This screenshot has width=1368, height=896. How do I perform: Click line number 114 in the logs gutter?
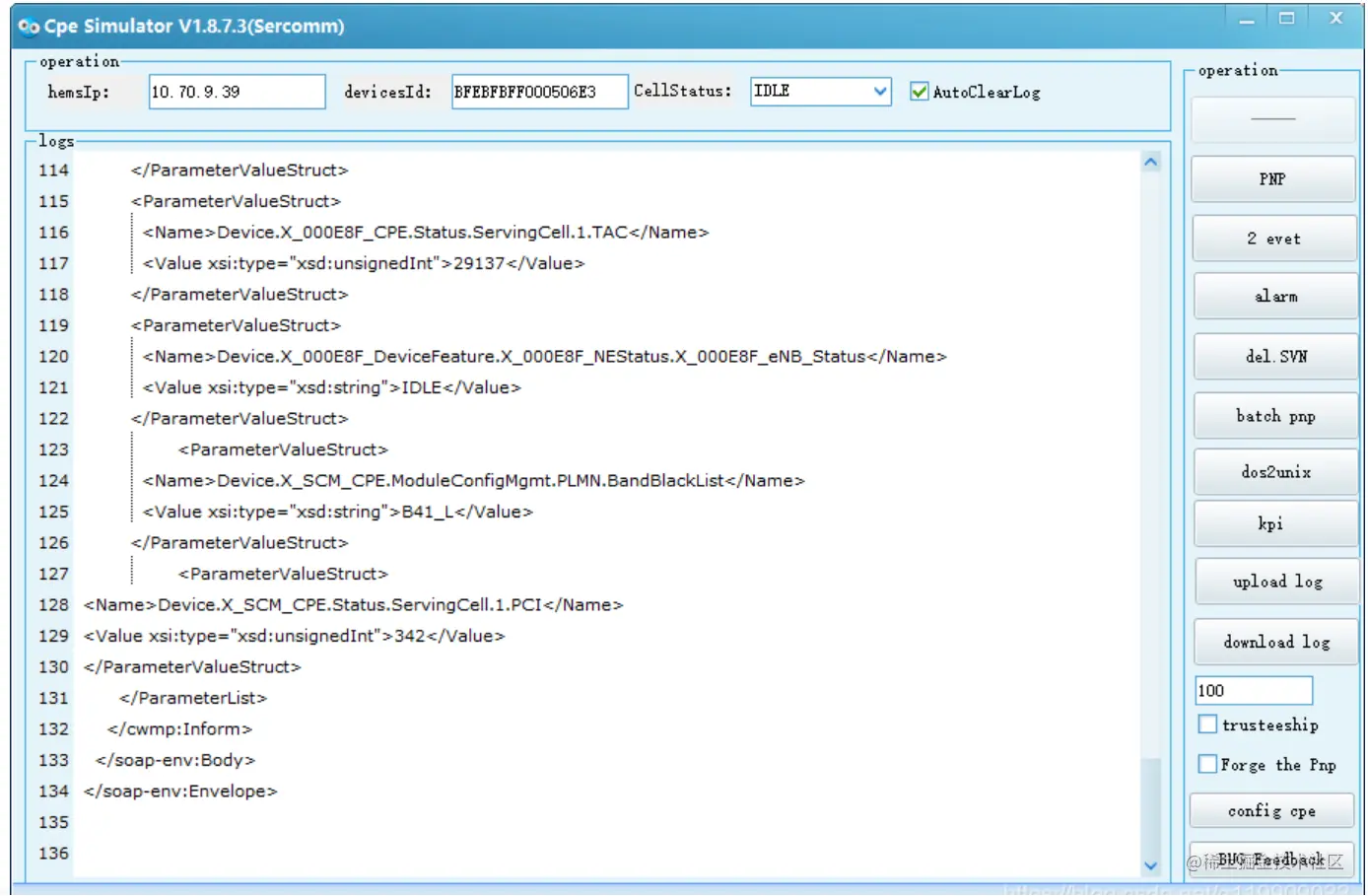[53, 171]
